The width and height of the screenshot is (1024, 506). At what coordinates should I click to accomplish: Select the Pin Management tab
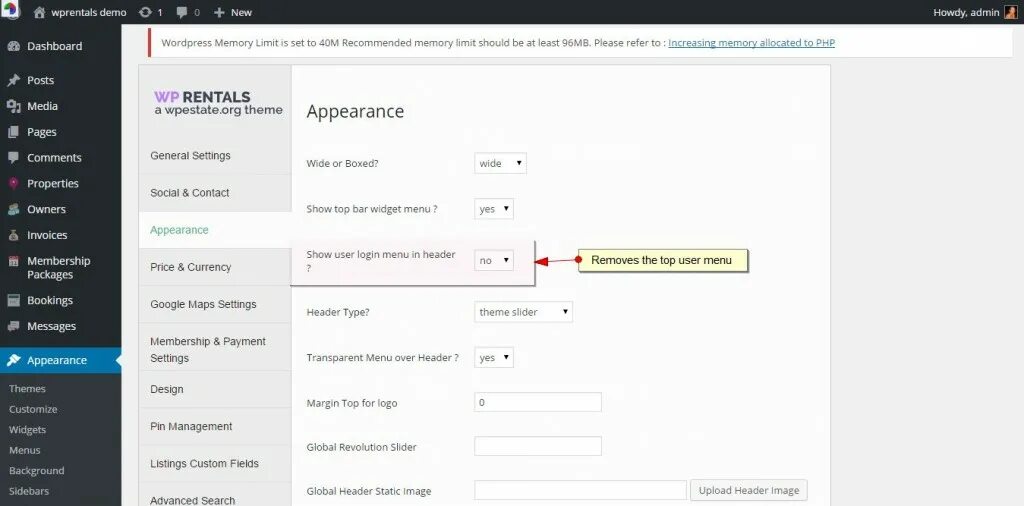pyautogui.click(x=215, y=426)
